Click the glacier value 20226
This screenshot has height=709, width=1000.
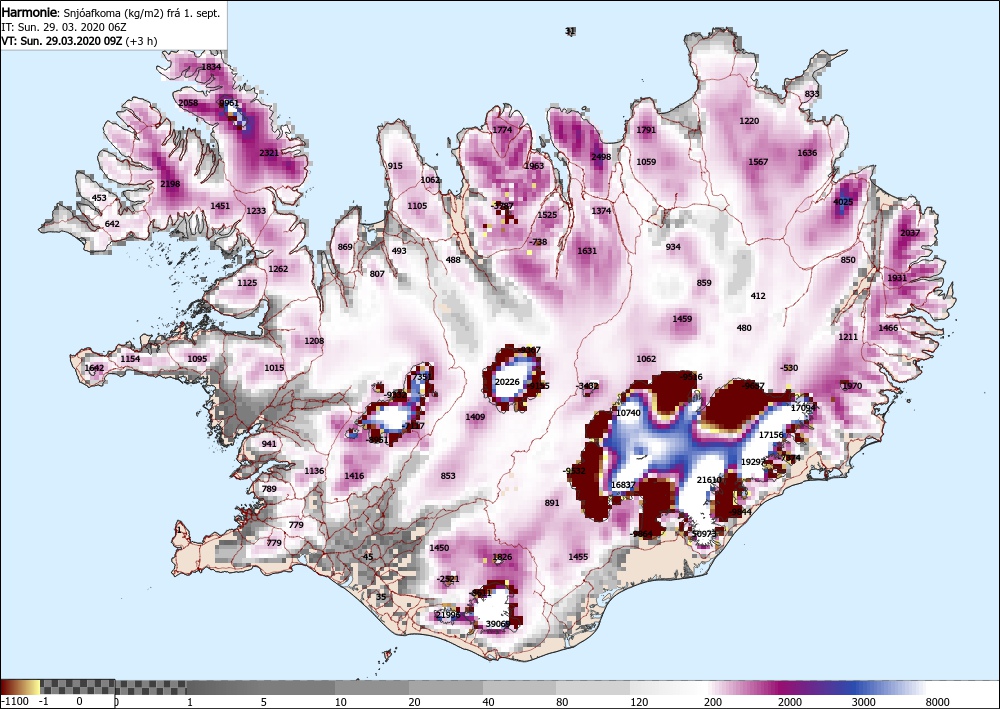508,382
